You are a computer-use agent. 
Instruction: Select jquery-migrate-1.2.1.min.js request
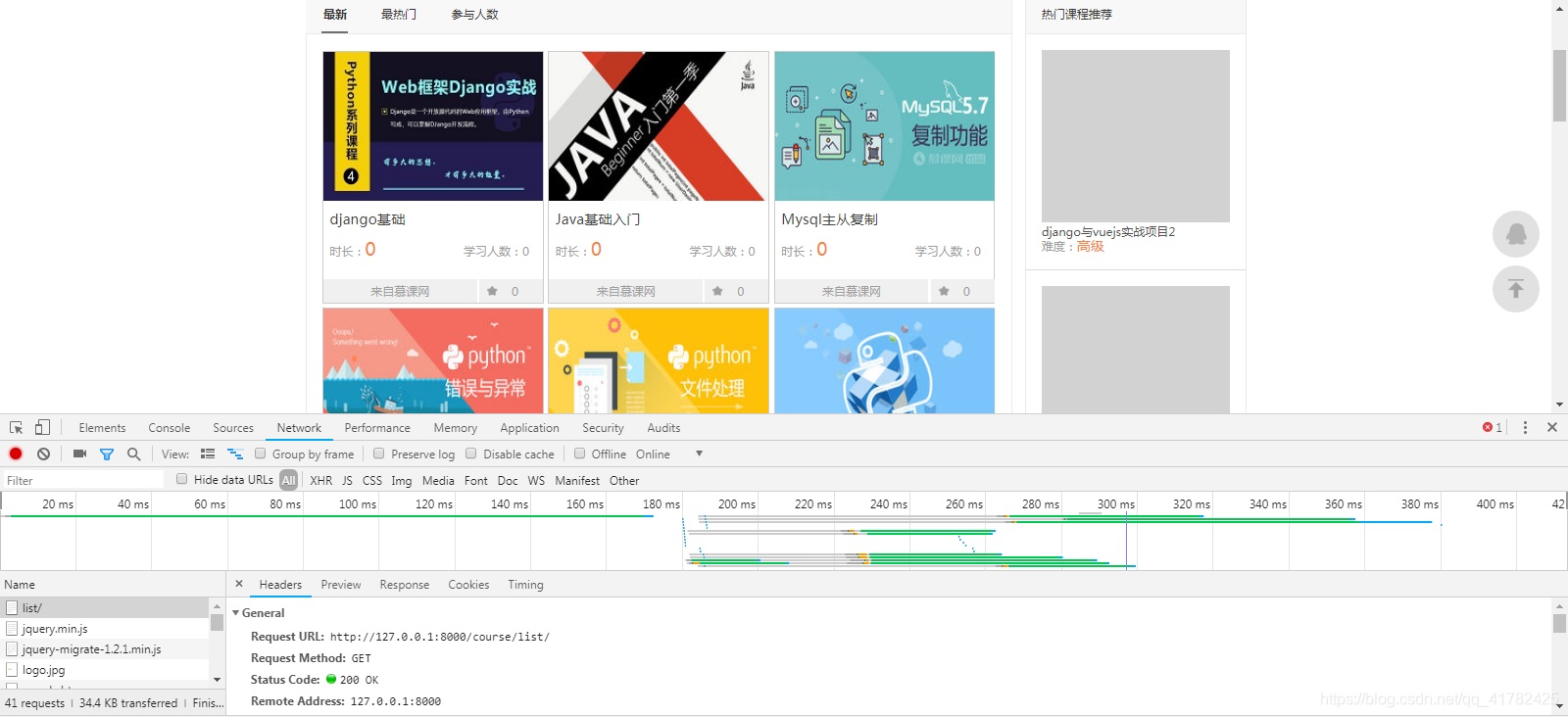point(105,649)
